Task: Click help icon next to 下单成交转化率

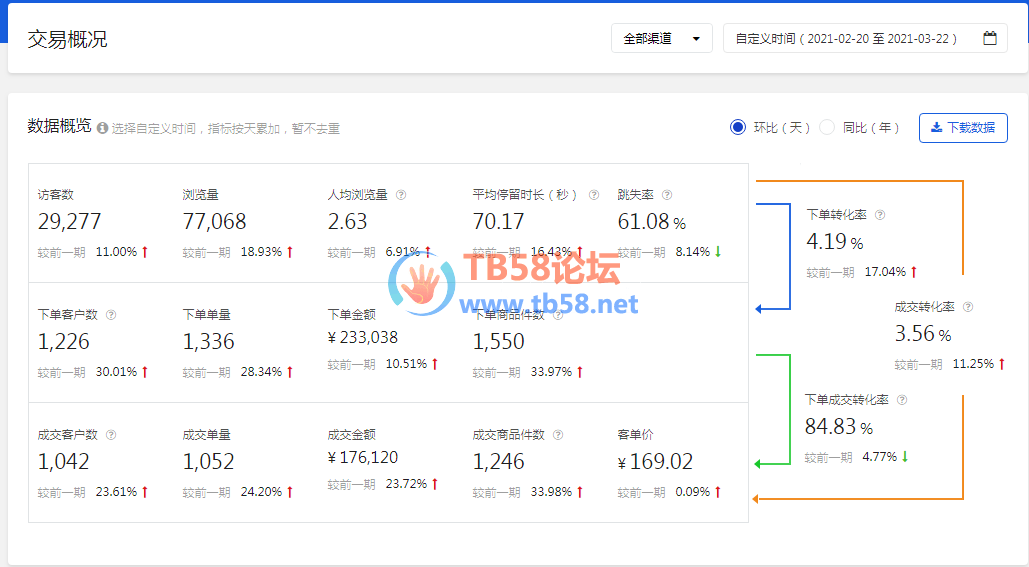Action: [902, 400]
